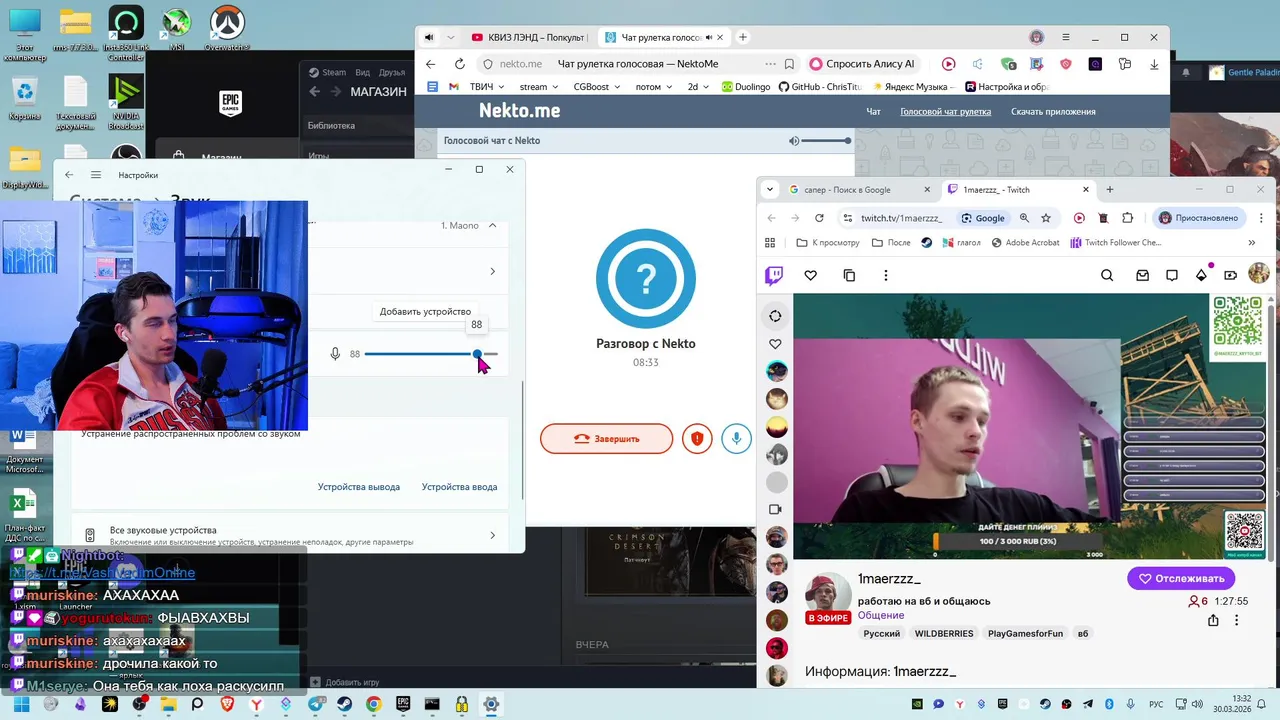Viewport: 1280px width, 720px height.
Task: Mute the microphone in Nekto voice chat
Action: [736, 438]
